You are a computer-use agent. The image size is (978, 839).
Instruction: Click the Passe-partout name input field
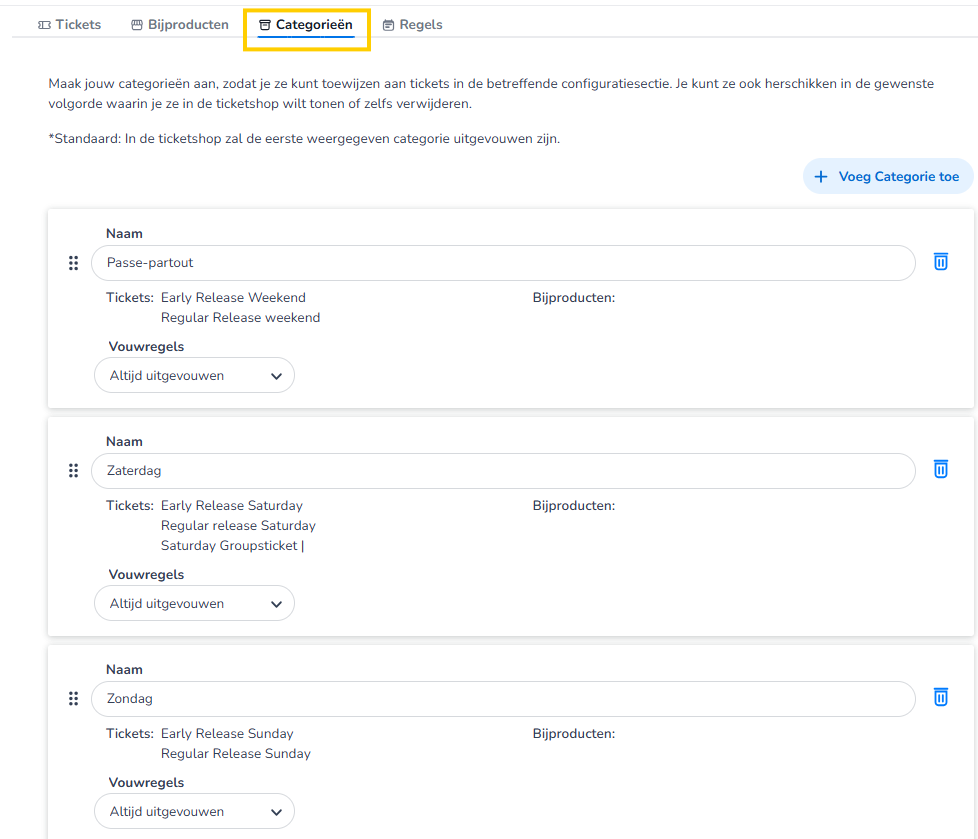[502, 263]
